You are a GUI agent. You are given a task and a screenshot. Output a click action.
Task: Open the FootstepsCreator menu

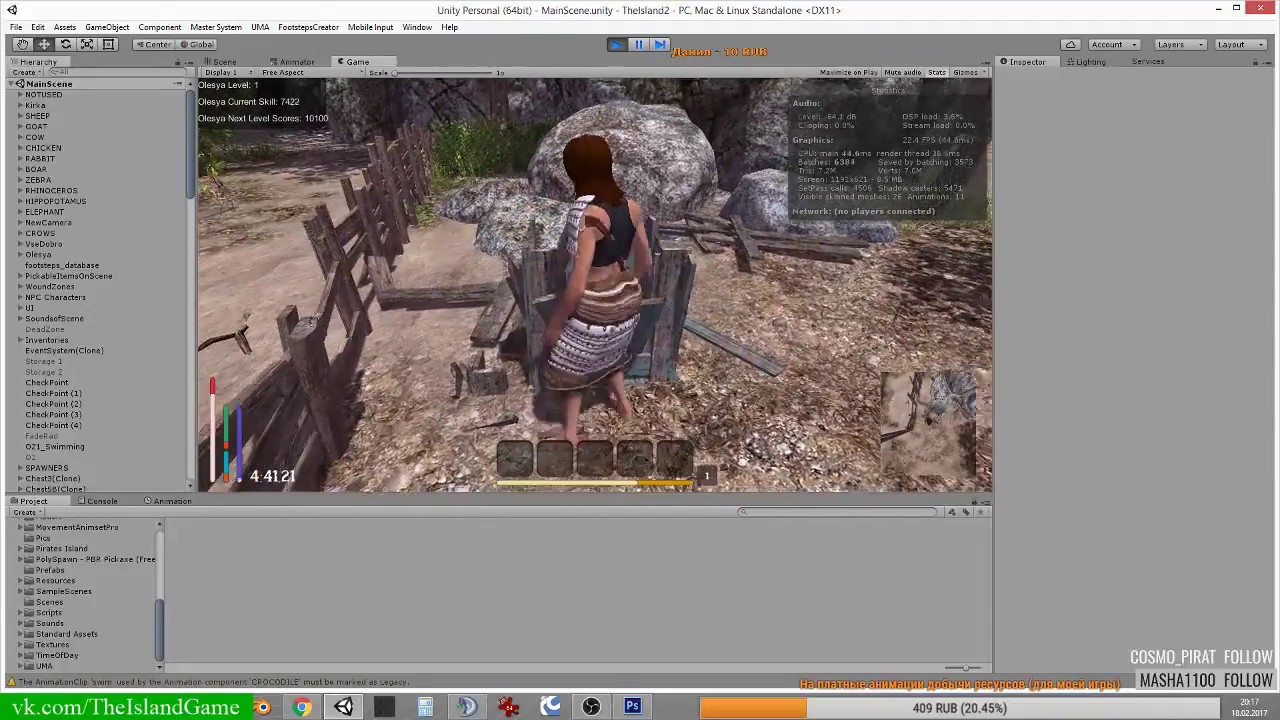[x=308, y=27]
